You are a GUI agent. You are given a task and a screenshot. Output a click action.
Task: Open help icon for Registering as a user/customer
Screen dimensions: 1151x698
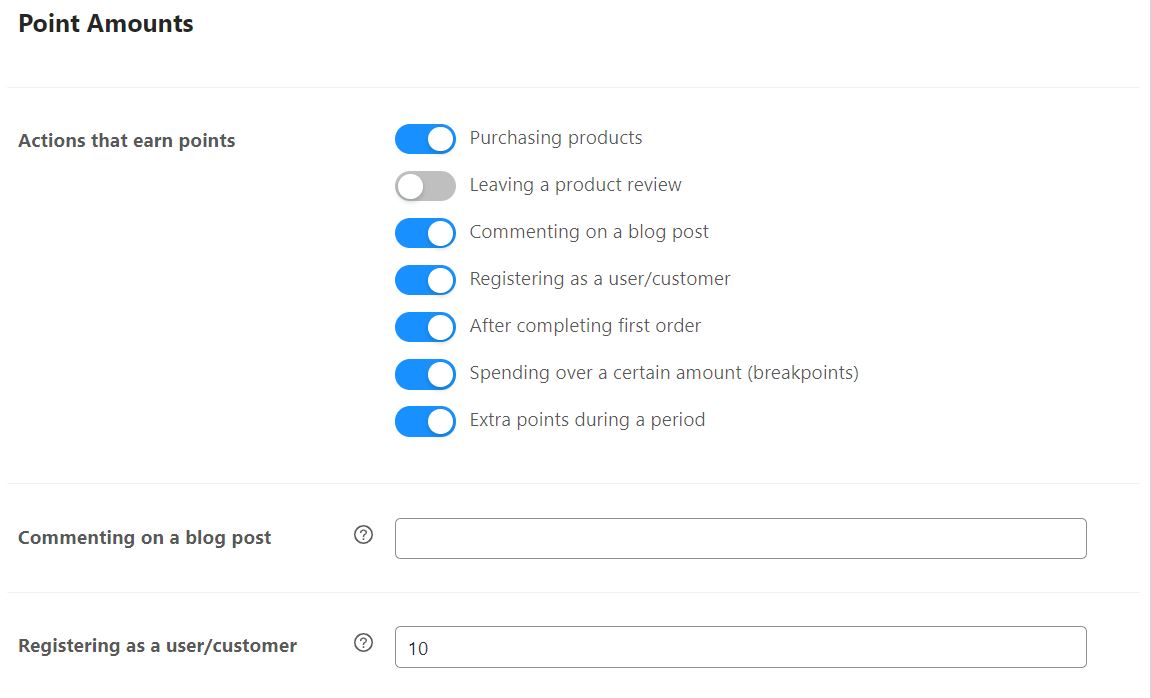coord(364,643)
